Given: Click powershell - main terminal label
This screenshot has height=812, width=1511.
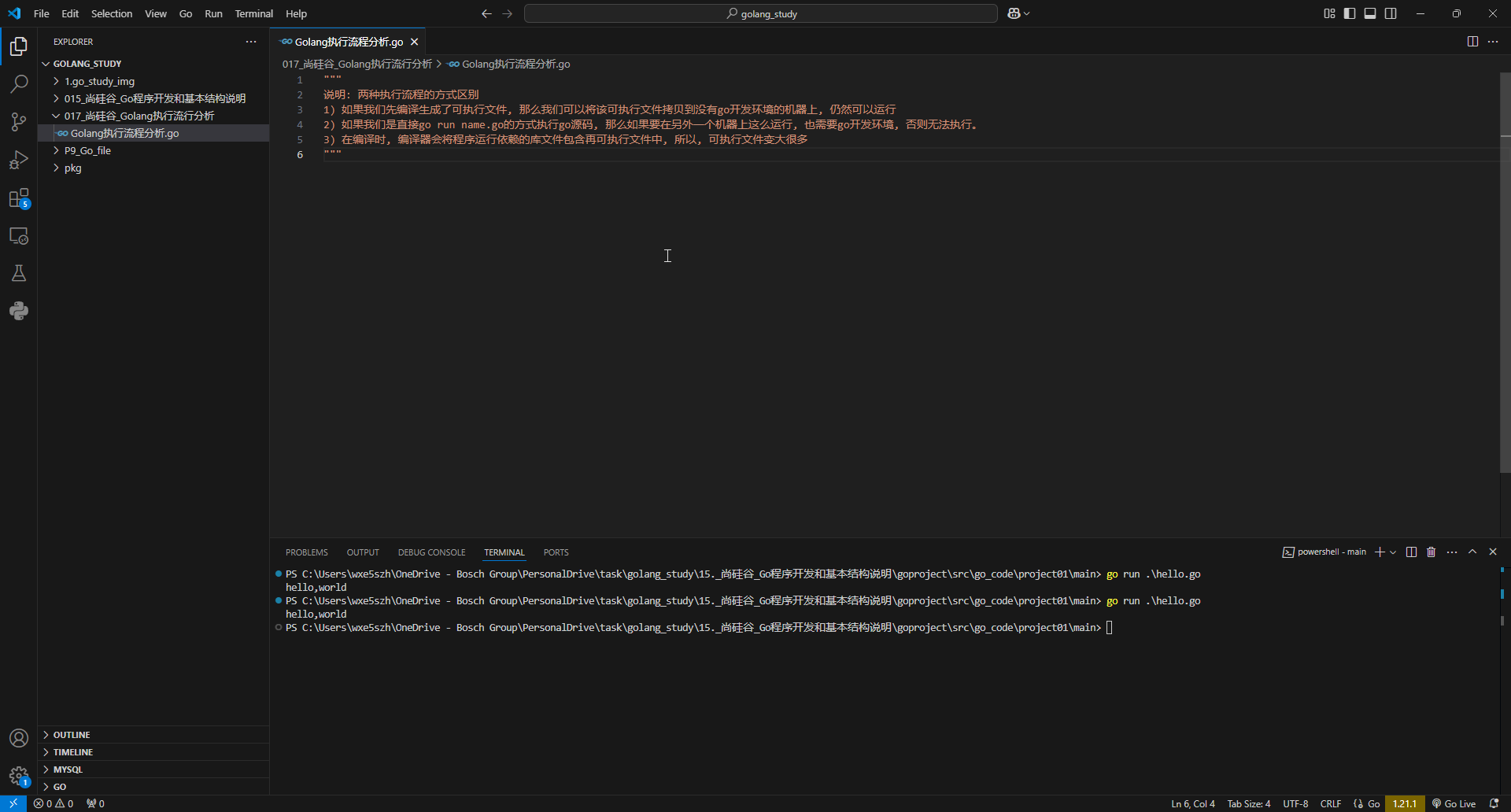Looking at the screenshot, I should (x=1324, y=552).
